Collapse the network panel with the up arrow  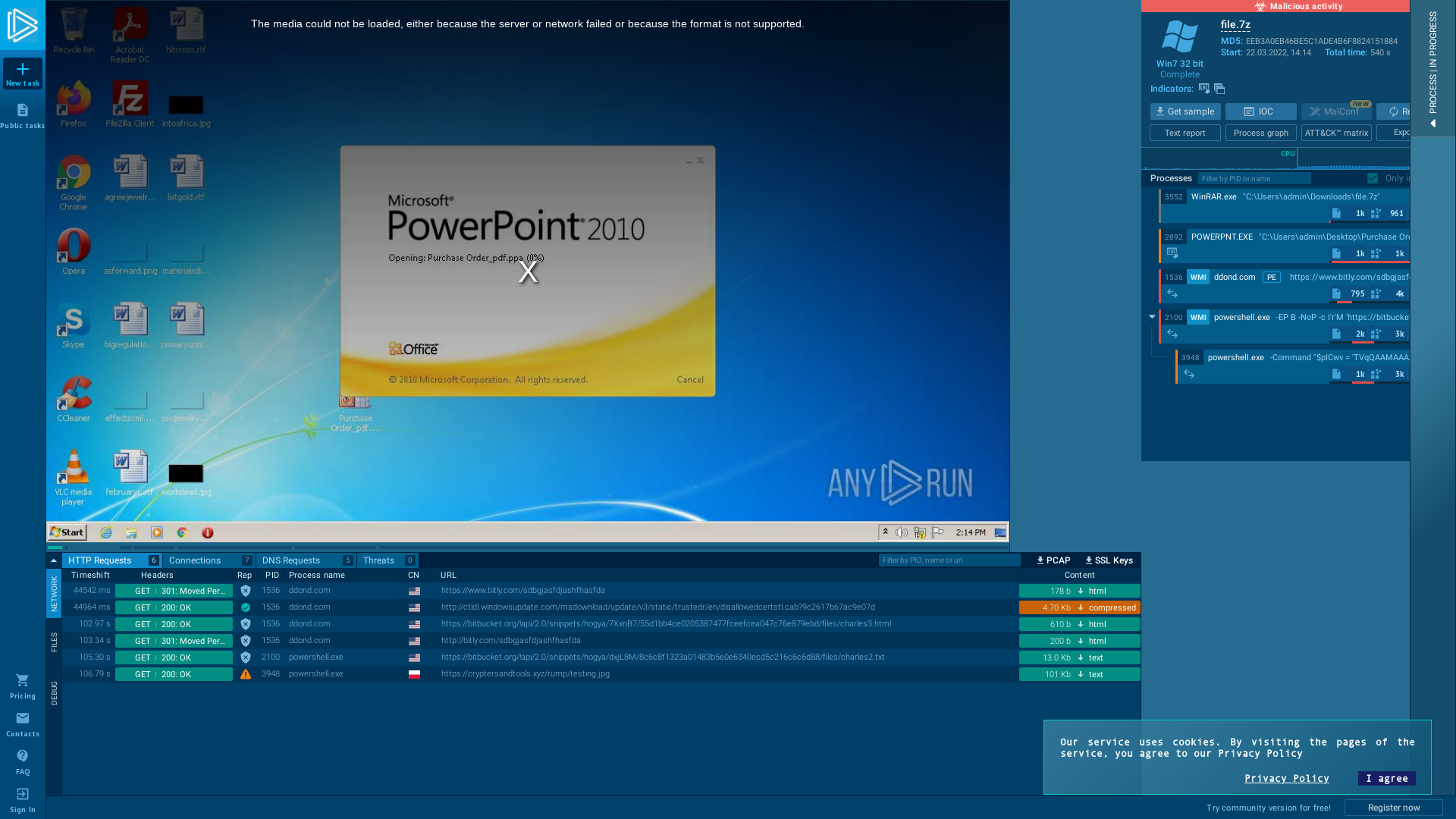click(x=54, y=560)
